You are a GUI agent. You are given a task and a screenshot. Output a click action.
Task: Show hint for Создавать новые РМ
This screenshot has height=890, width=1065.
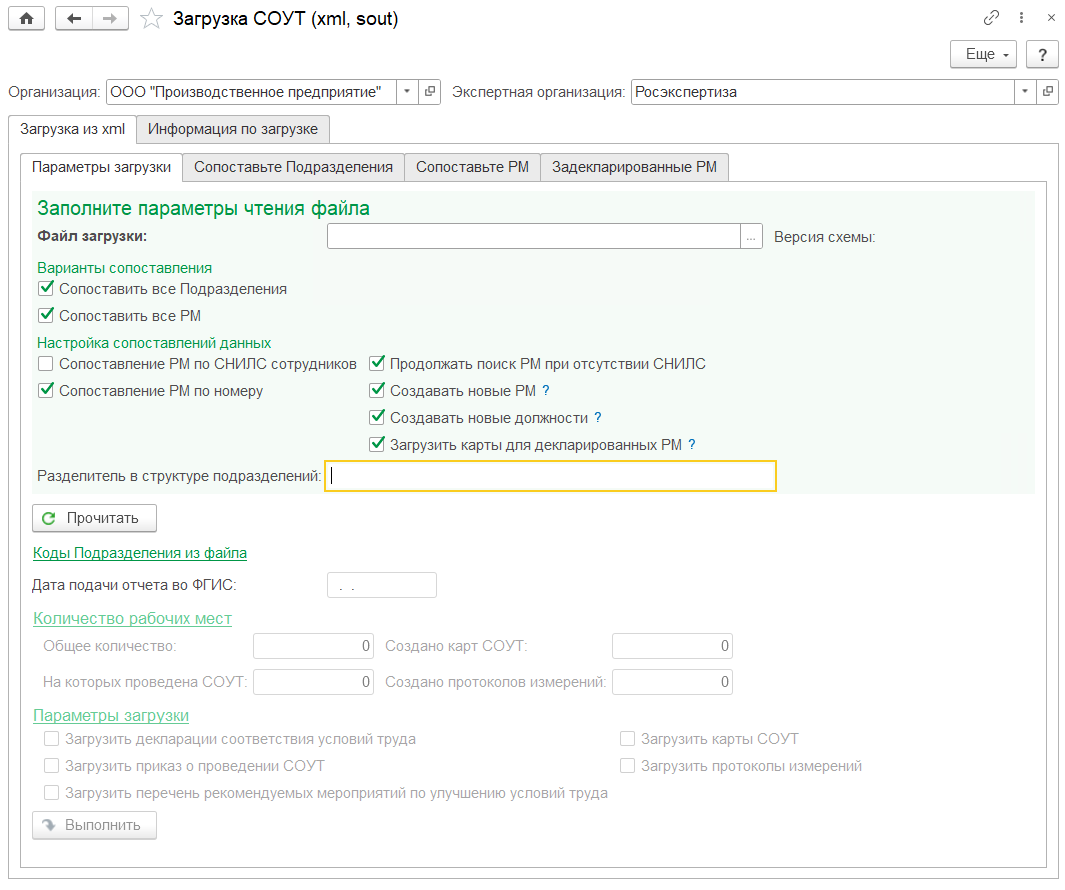coord(546,391)
